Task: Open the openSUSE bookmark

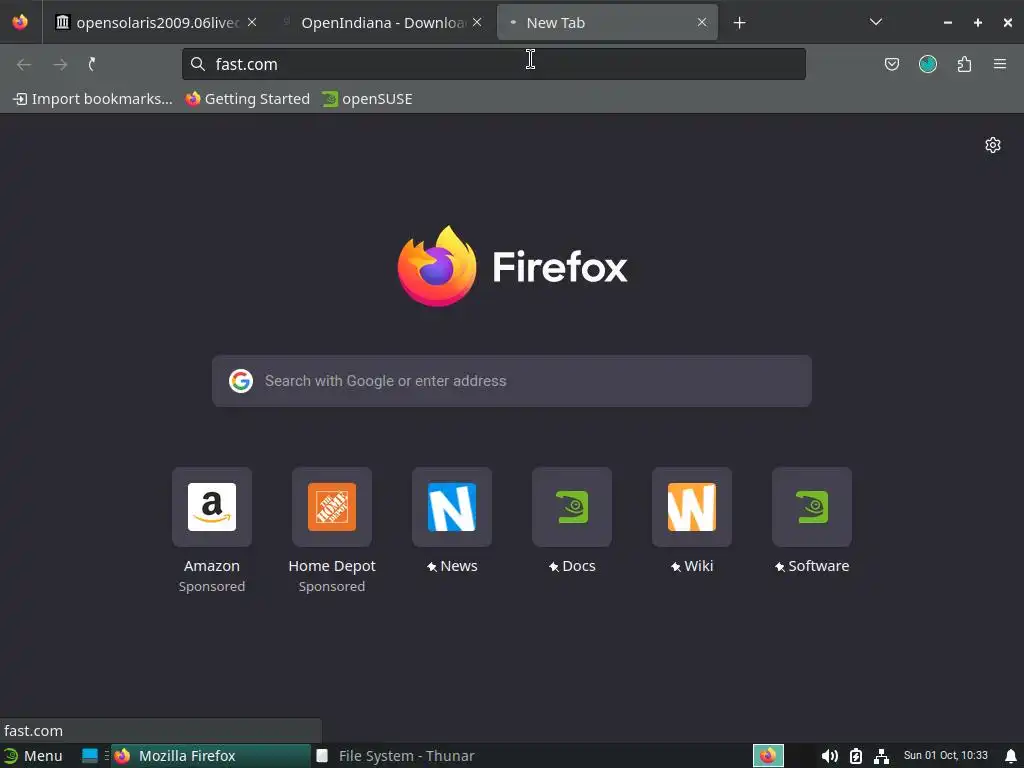Action: [x=367, y=99]
